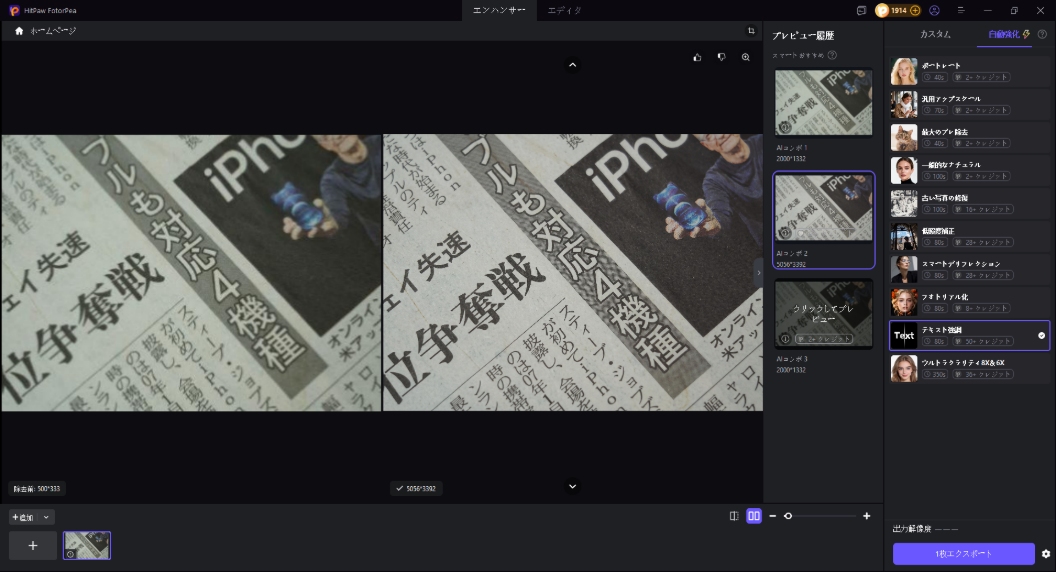Go to ホームページ link
1056x572 pixels.
[53, 31]
